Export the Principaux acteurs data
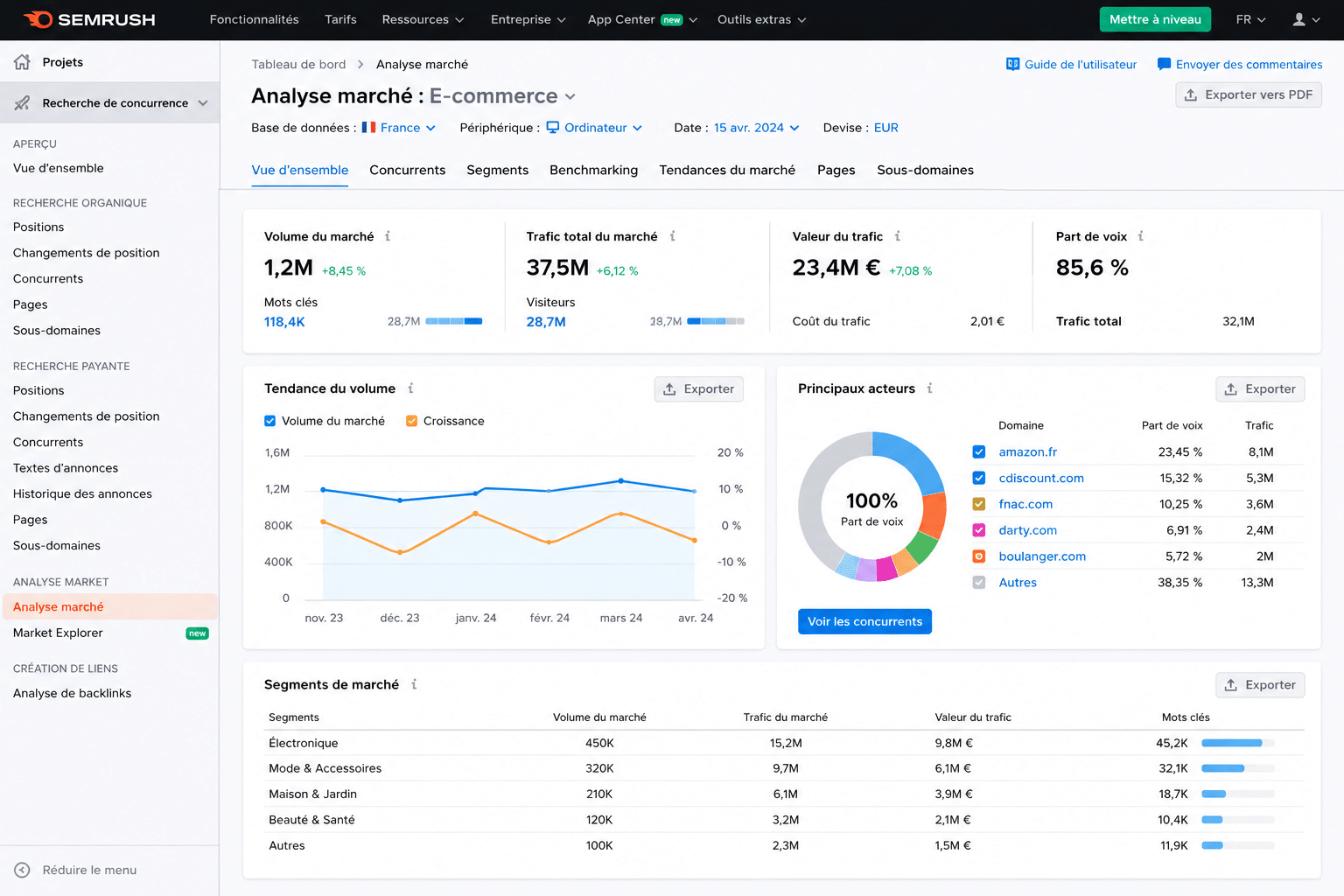The height and width of the screenshot is (896, 1344). (x=1260, y=389)
